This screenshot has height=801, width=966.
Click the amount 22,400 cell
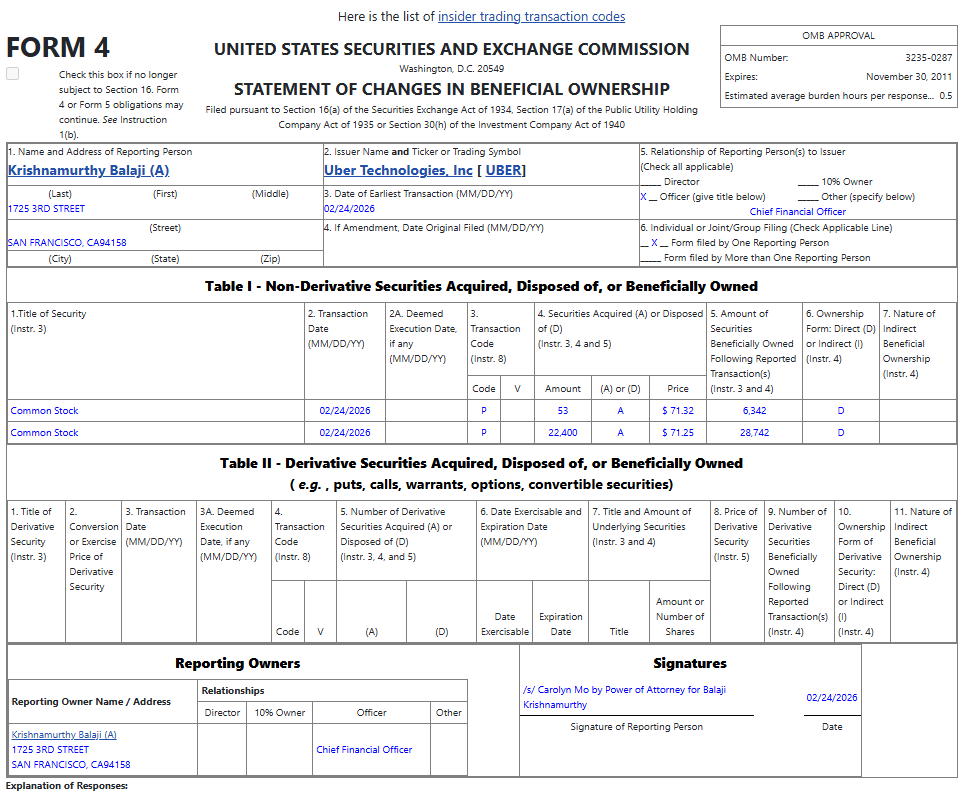click(562, 433)
